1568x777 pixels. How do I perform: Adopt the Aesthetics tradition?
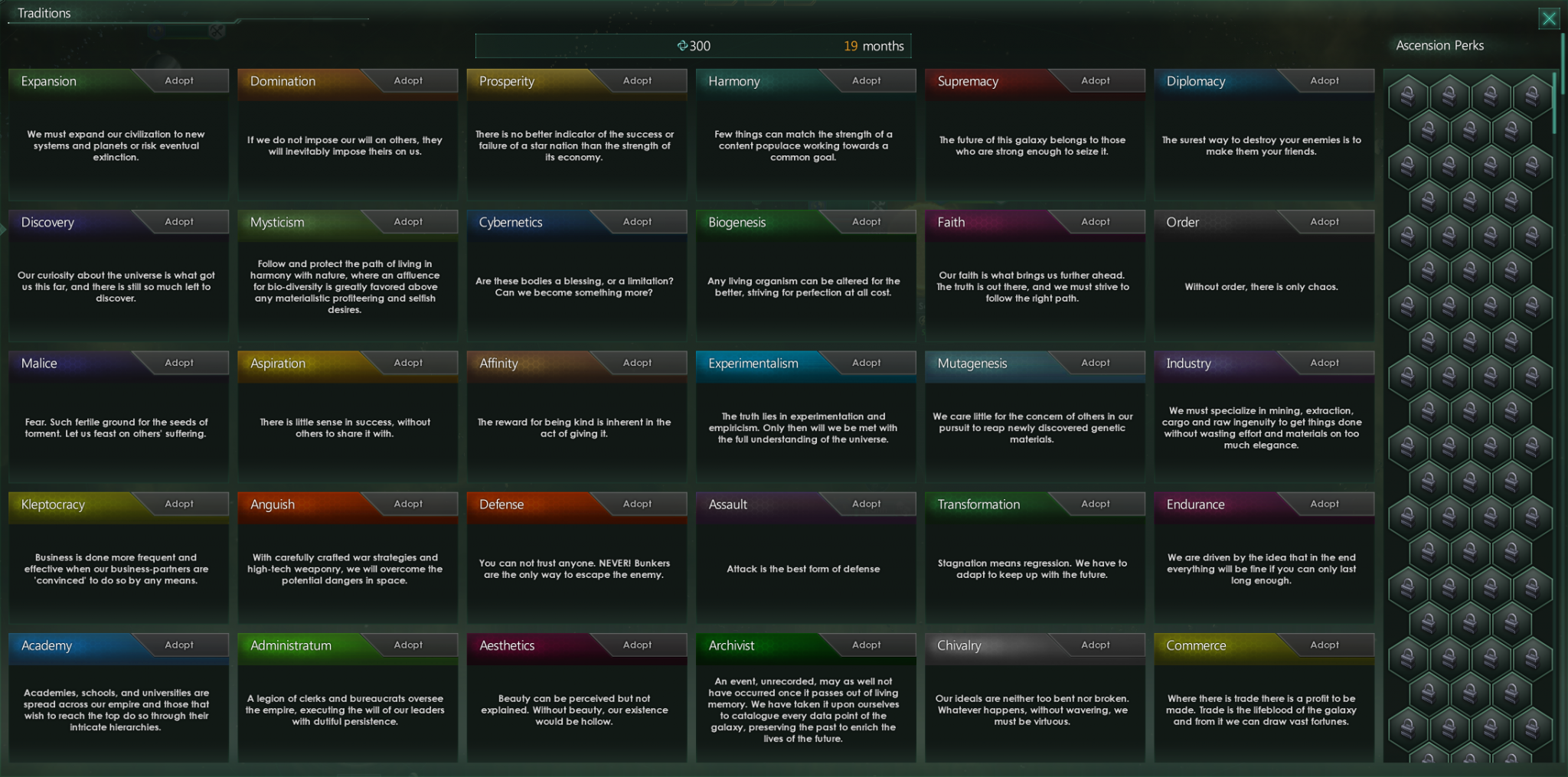coord(639,645)
